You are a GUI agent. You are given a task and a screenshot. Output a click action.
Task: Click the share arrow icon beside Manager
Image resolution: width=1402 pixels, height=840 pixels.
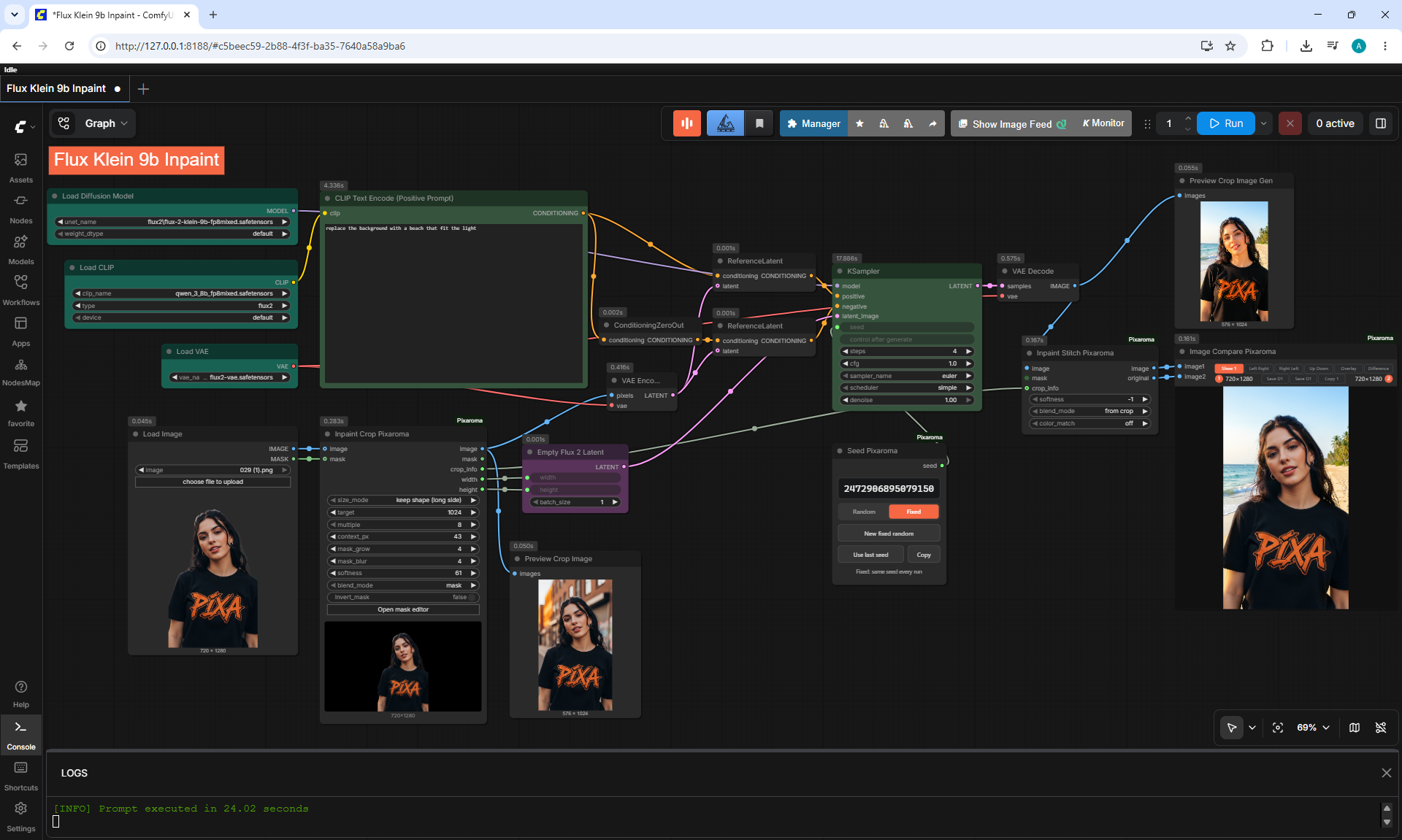[x=932, y=124]
